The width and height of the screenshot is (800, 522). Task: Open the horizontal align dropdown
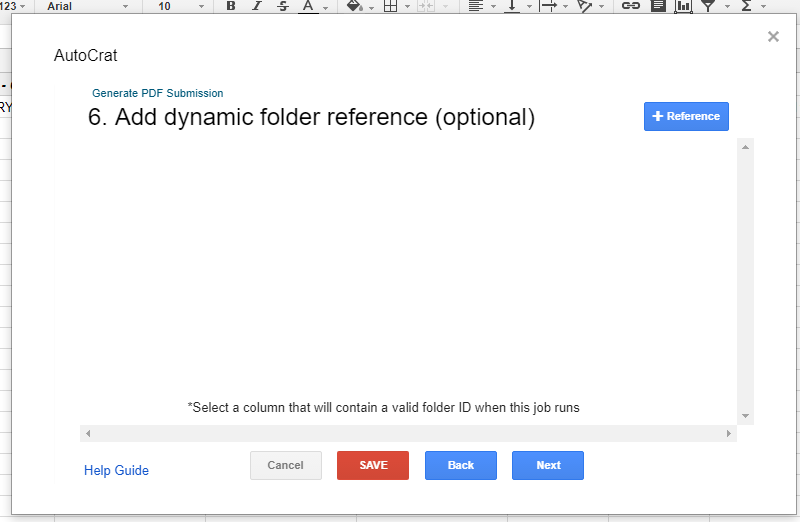pos(481,6)
